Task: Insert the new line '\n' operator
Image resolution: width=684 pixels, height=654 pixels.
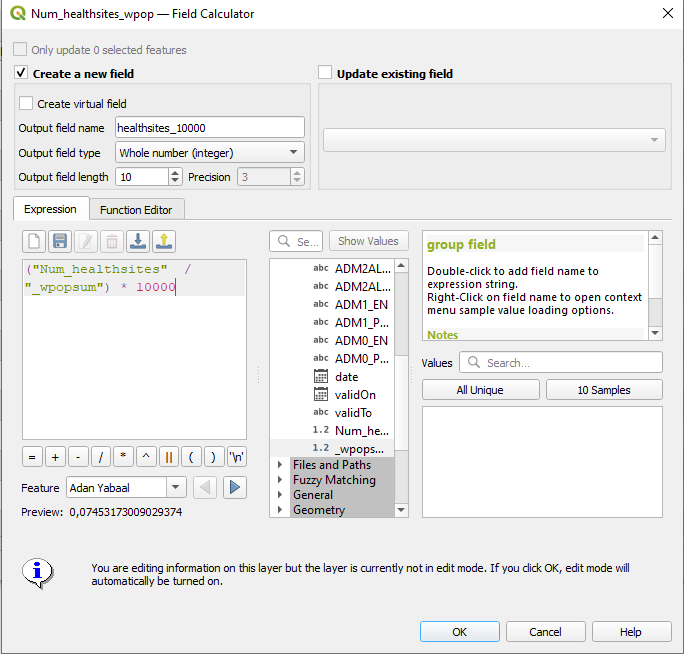Action: tap(237, 457)
